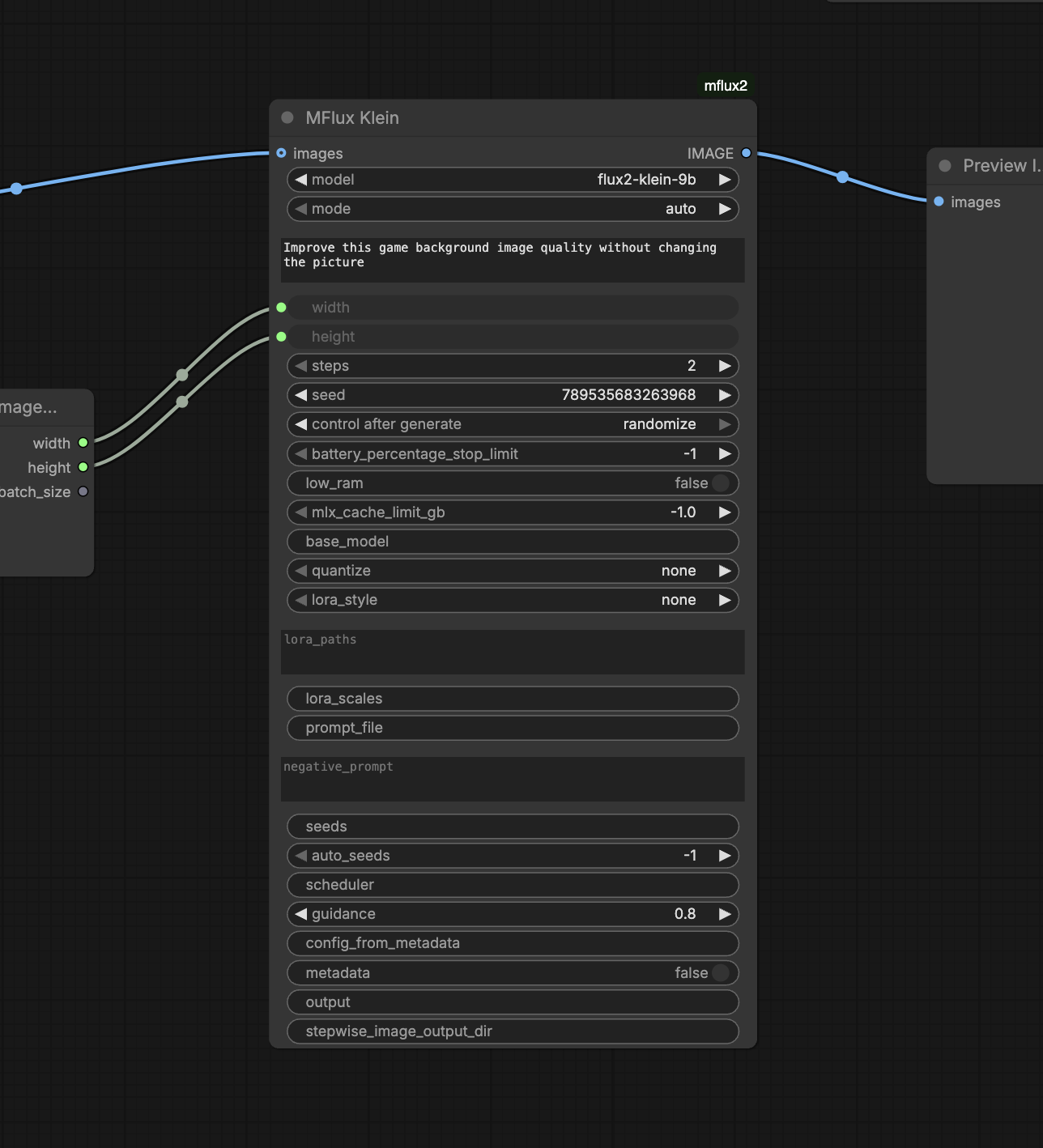Click the batch_size output socket on left node

click(x=83, y=491)
